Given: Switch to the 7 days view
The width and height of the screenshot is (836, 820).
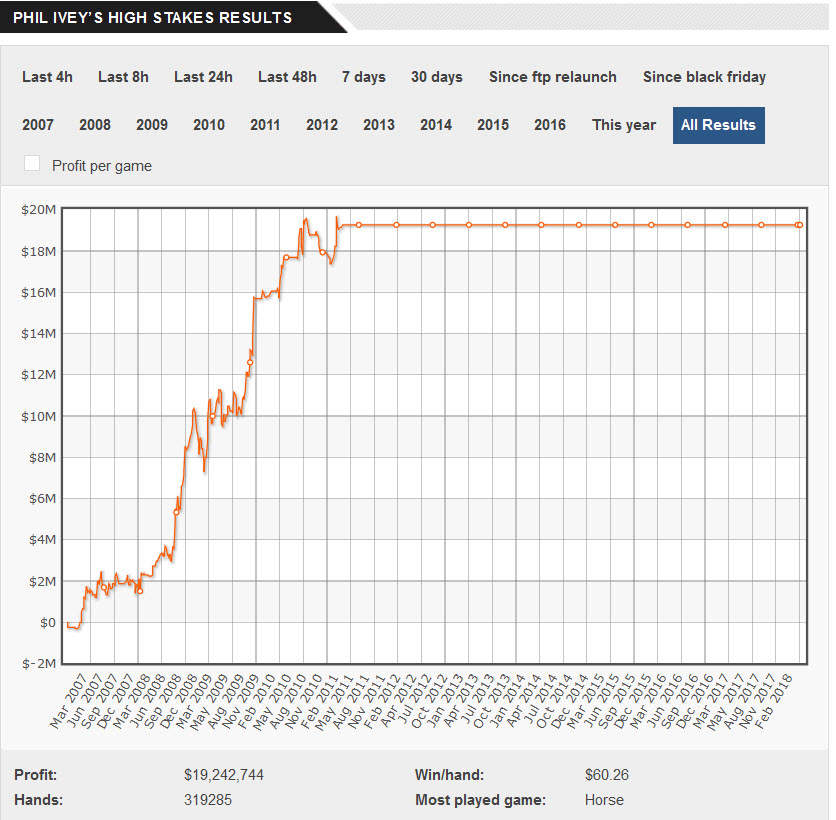Looking at the screenshot, I should [x=364, y=77].
